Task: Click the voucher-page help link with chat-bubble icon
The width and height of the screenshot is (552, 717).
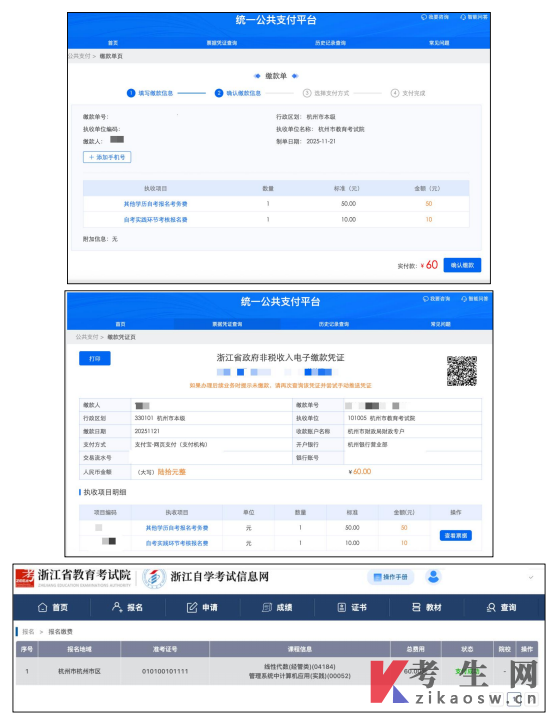Action: pyautogui.click(x=437, y=299)
